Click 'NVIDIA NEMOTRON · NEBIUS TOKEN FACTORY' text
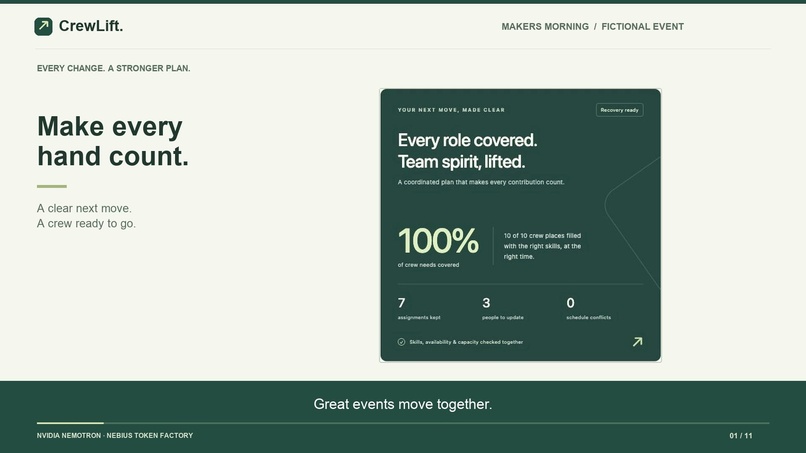This screenshot has width=806, height=453. click(115, 436)
